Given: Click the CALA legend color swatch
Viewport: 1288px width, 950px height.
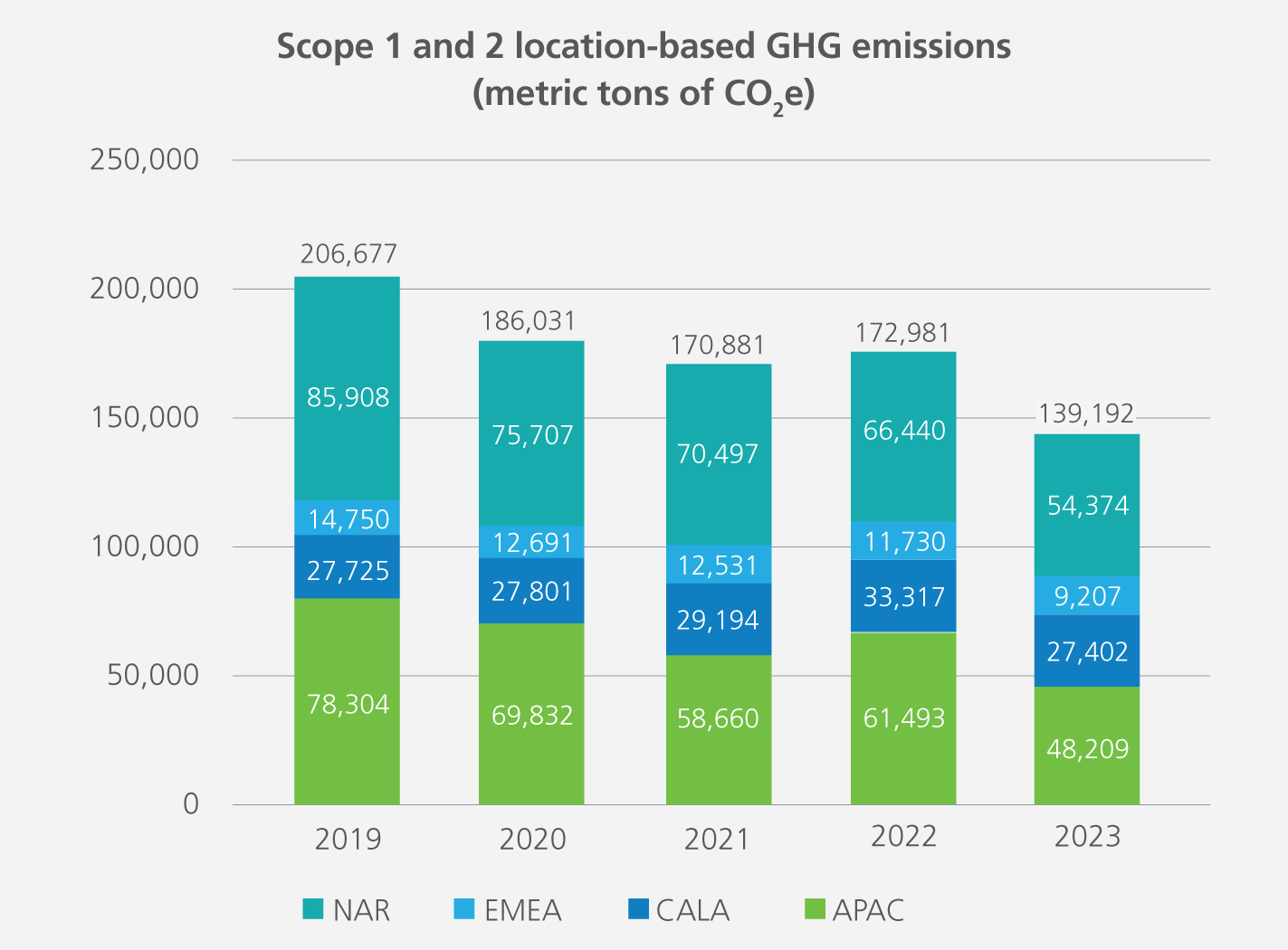Looking at the screenshot, I should point(638,908).
